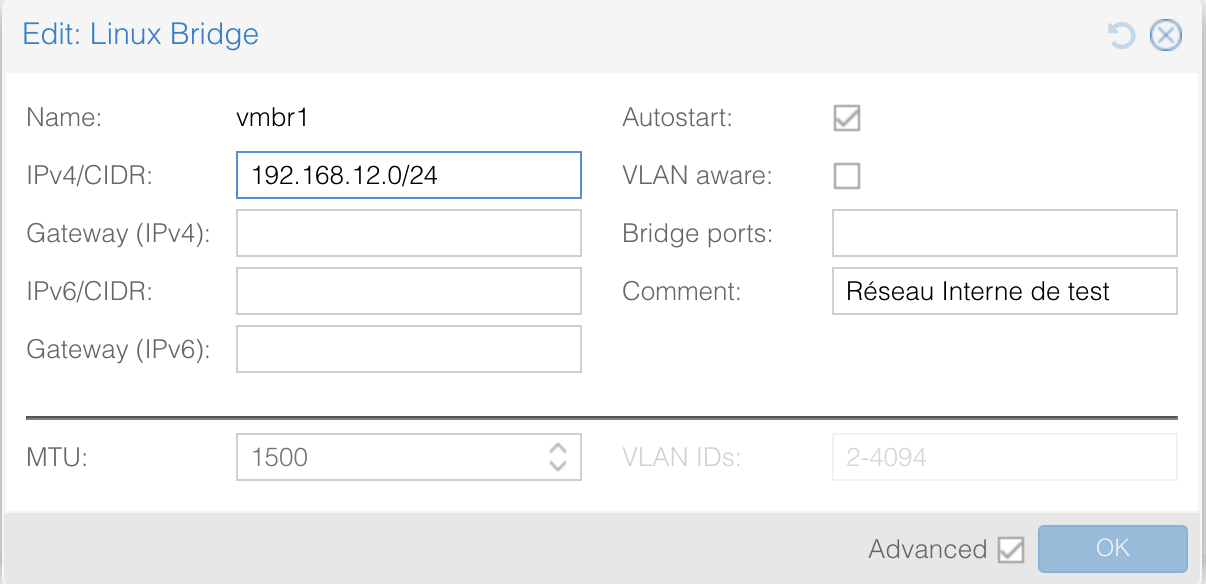Uncheck the Advanced checkbox

pos(1012,549)
